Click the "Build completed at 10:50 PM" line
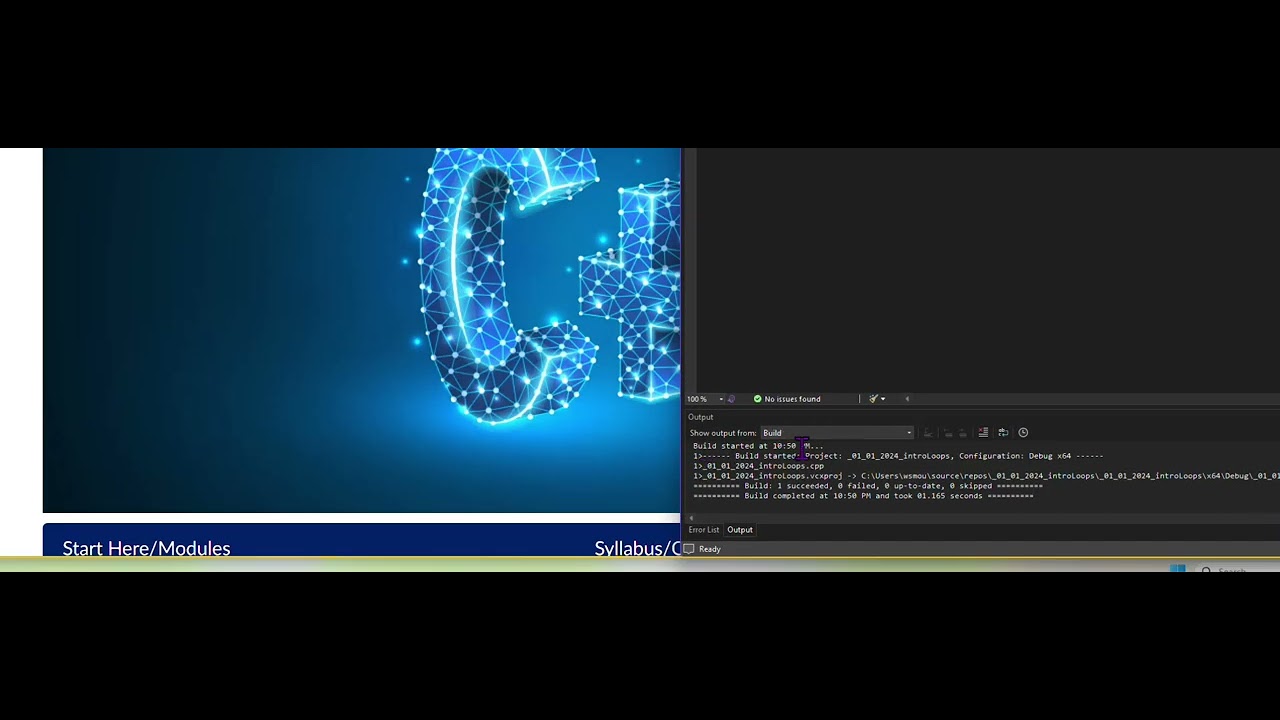Viewport: 1280px width, 720px height. click(x=863, y=496)
